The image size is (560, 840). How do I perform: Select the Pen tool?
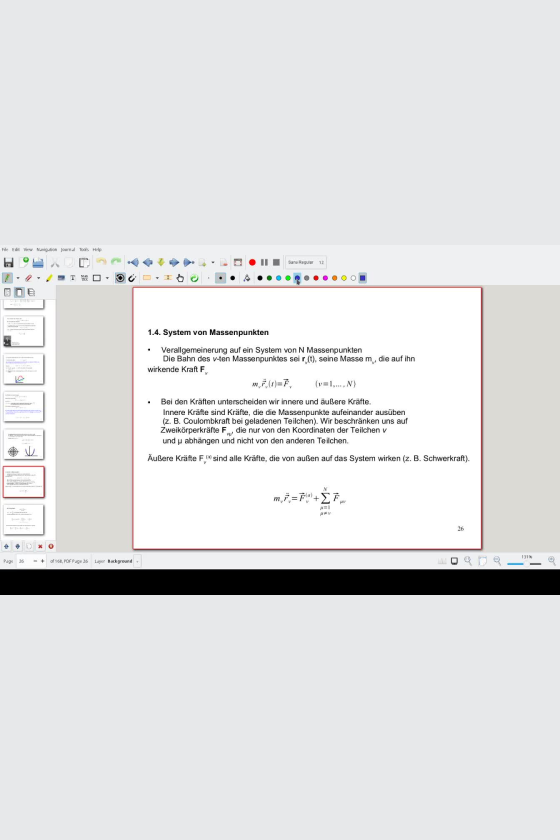[x=8, y=278]
